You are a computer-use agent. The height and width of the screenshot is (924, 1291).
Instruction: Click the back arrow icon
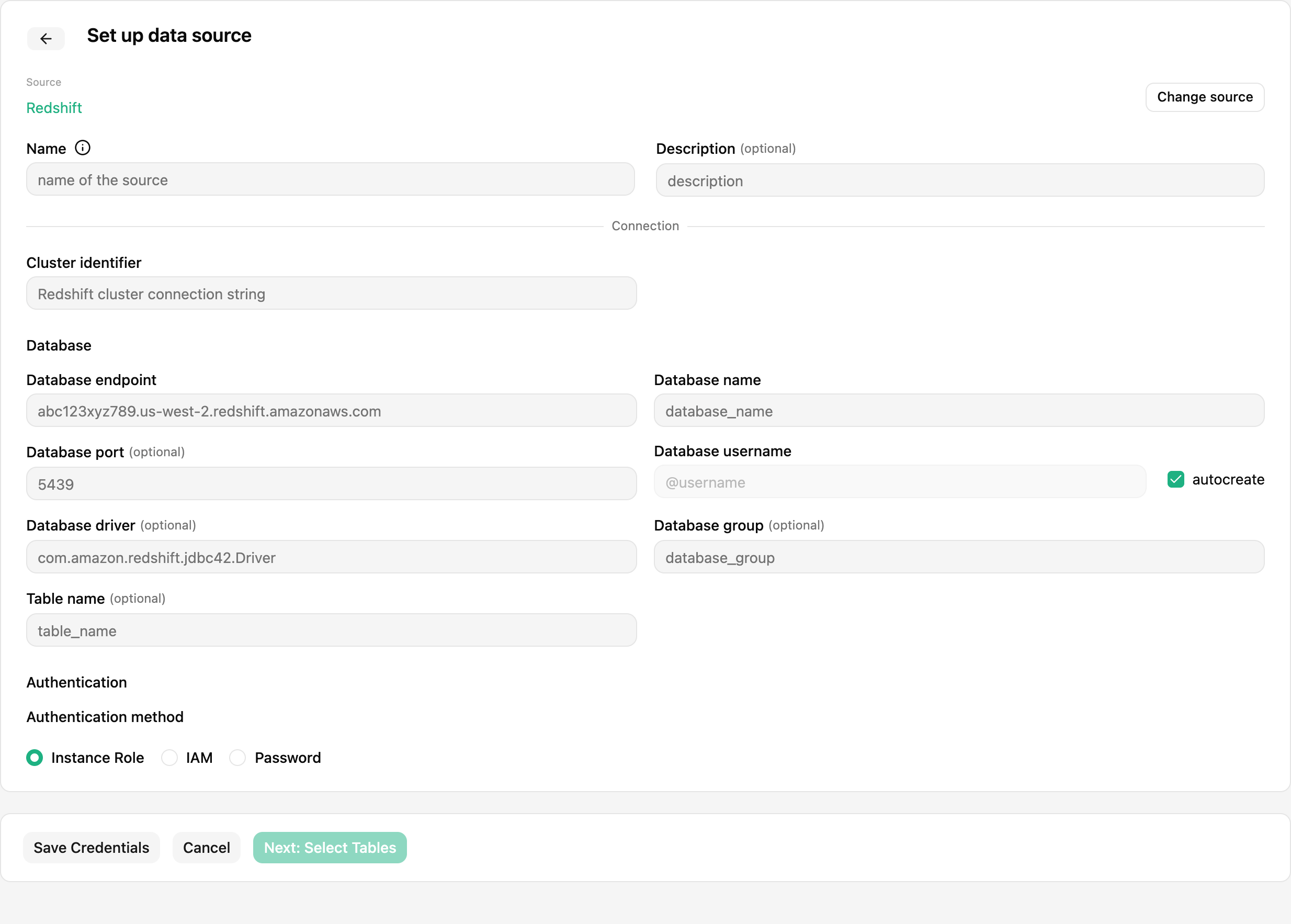pyautogui.click(x=46, y=39)
